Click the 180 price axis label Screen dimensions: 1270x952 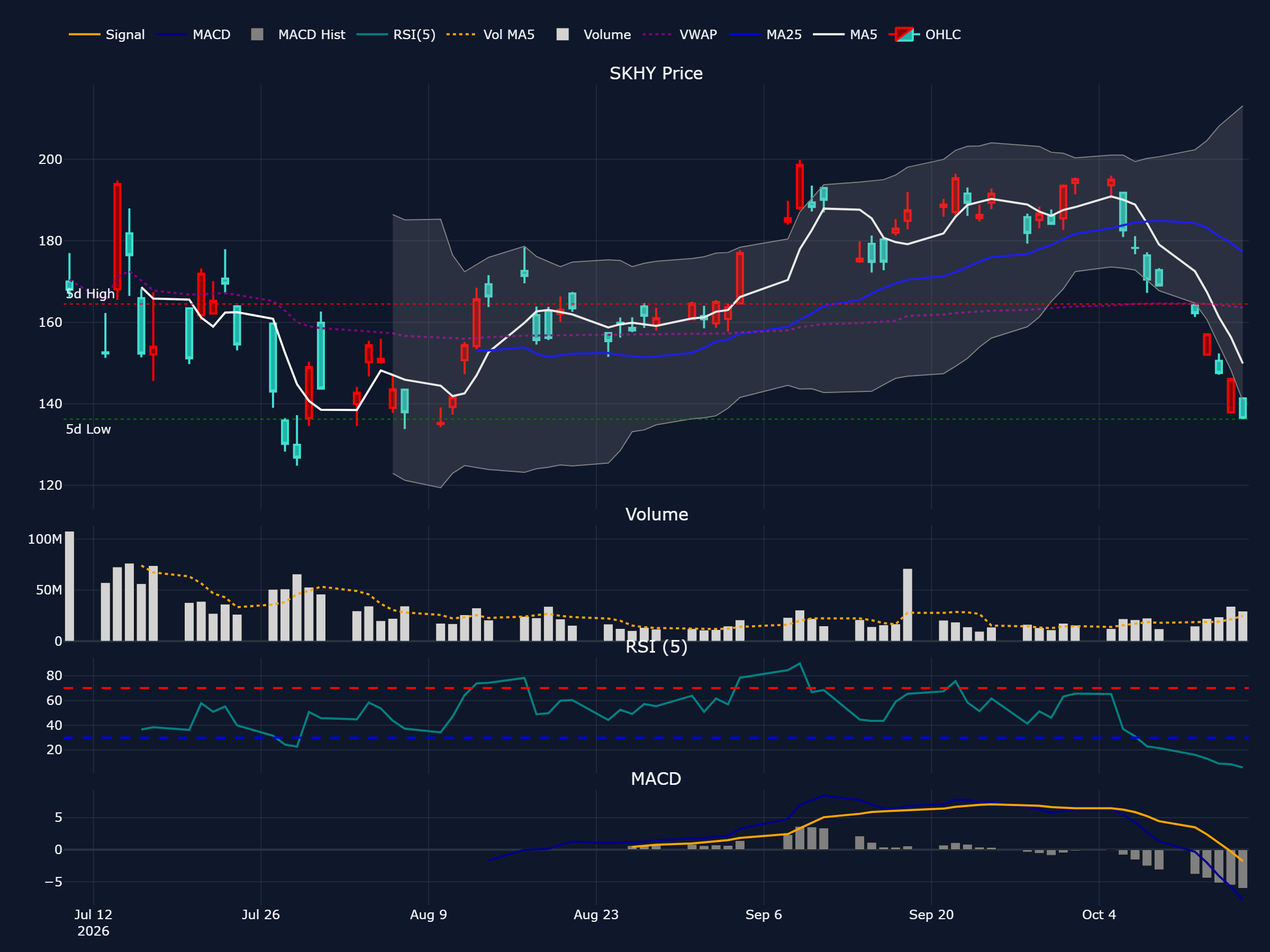50,241
